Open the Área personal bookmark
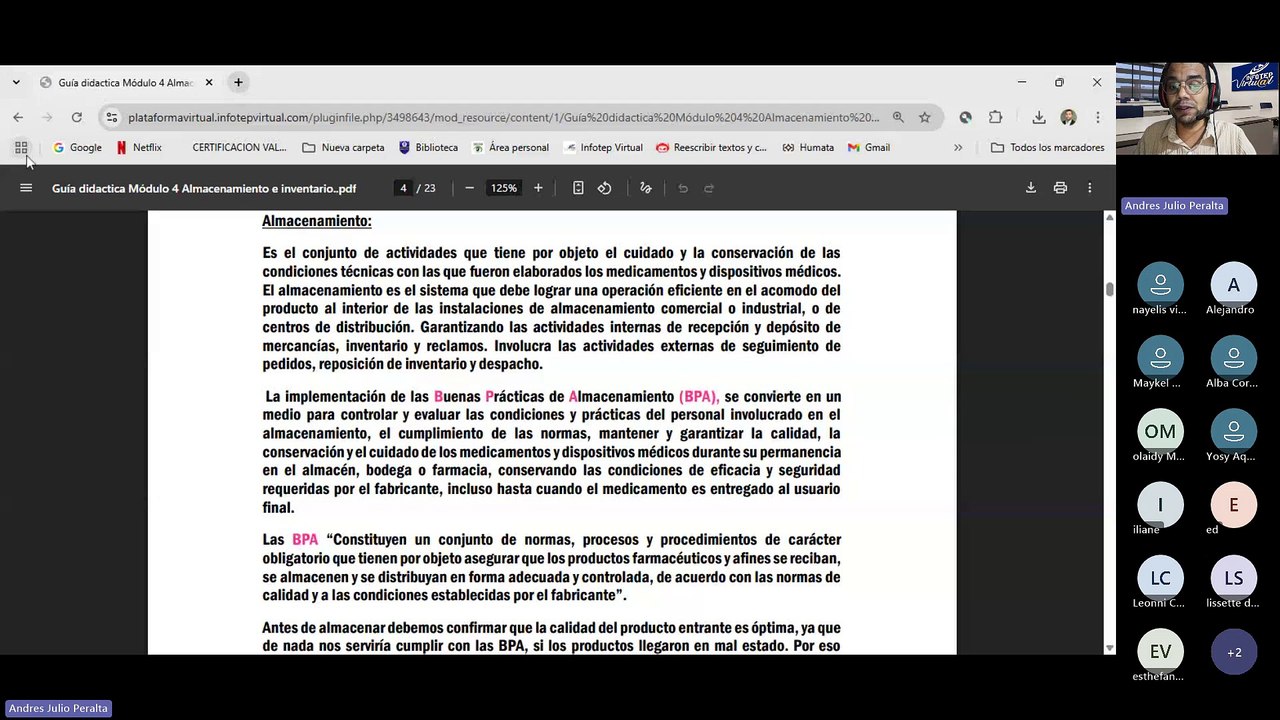The image size is (1280, 720). 510,147
